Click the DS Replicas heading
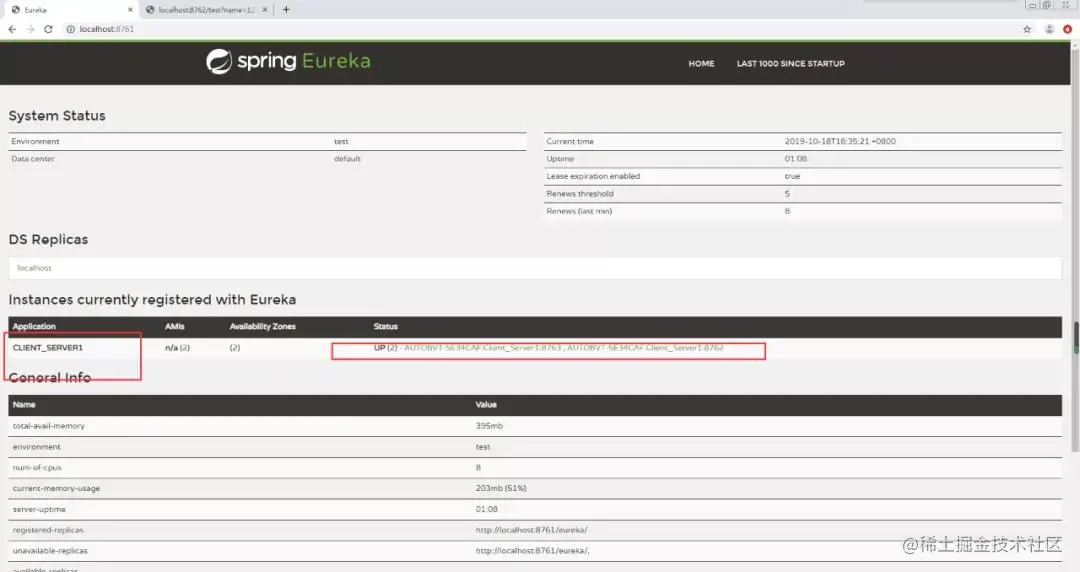 (48, 240)
